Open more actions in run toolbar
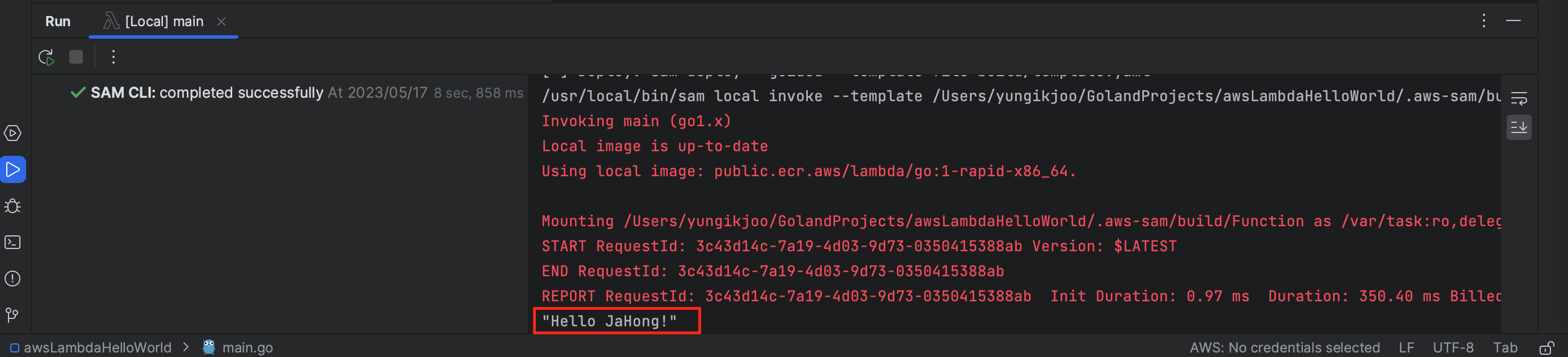This screenshot has height=357, width=1568. [113, 57]
